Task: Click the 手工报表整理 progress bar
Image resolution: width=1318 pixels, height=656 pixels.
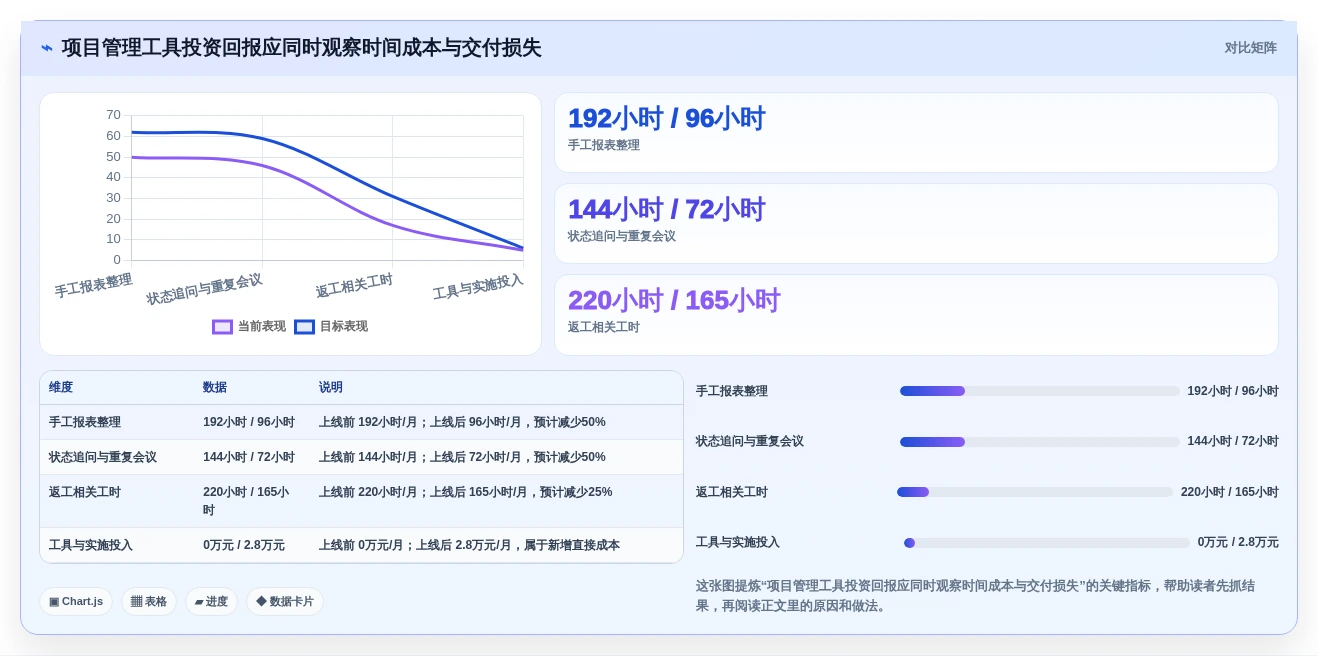Action: pyautogui.click(x=1040, y=391)
